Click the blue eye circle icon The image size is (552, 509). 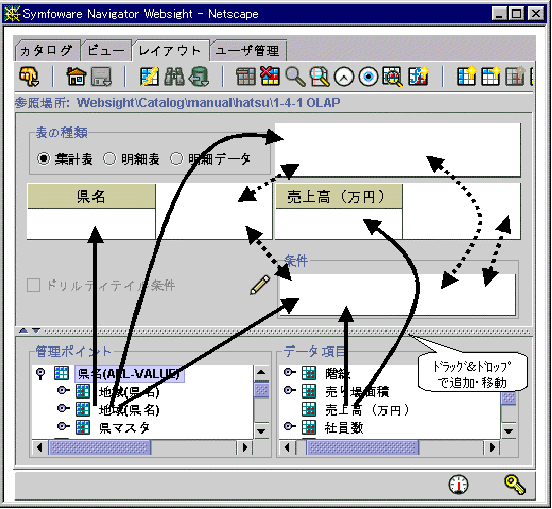point(369,76)
